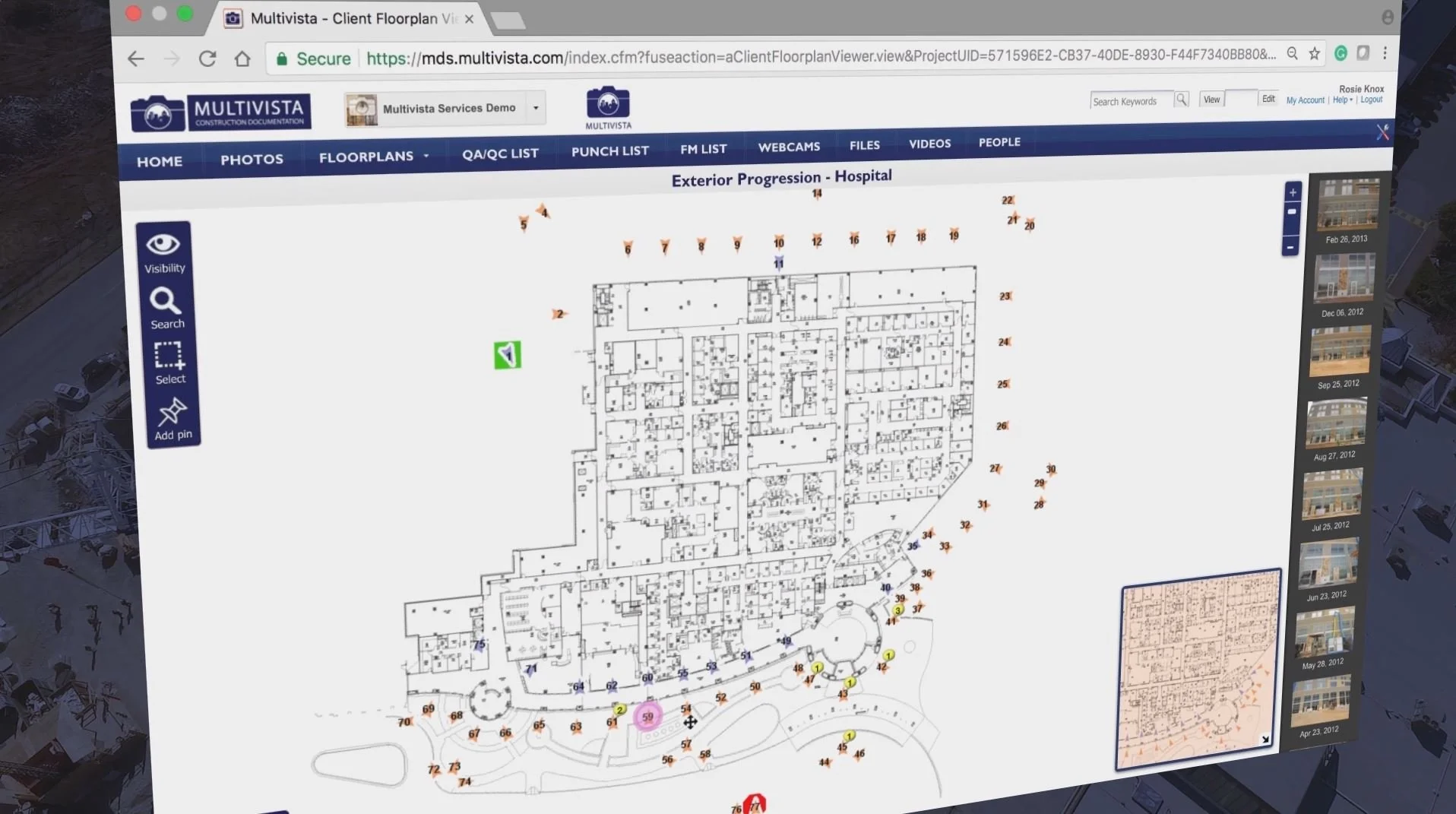The height and width of the screenshot is (814, 1456).
Task: Activate the Select marquee tool
Action: (169, 363)
